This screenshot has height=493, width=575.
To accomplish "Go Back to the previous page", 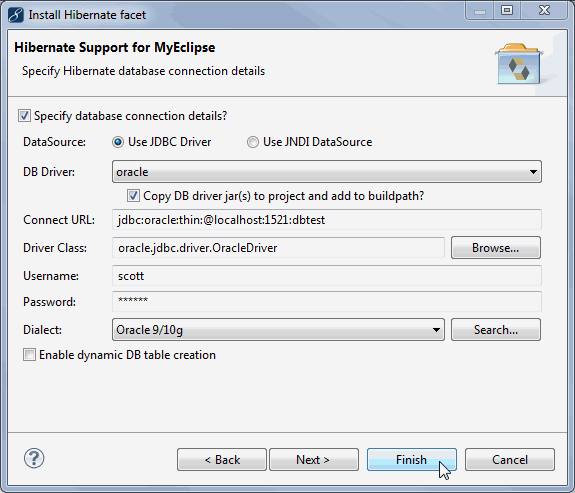I will coord(222,460).
